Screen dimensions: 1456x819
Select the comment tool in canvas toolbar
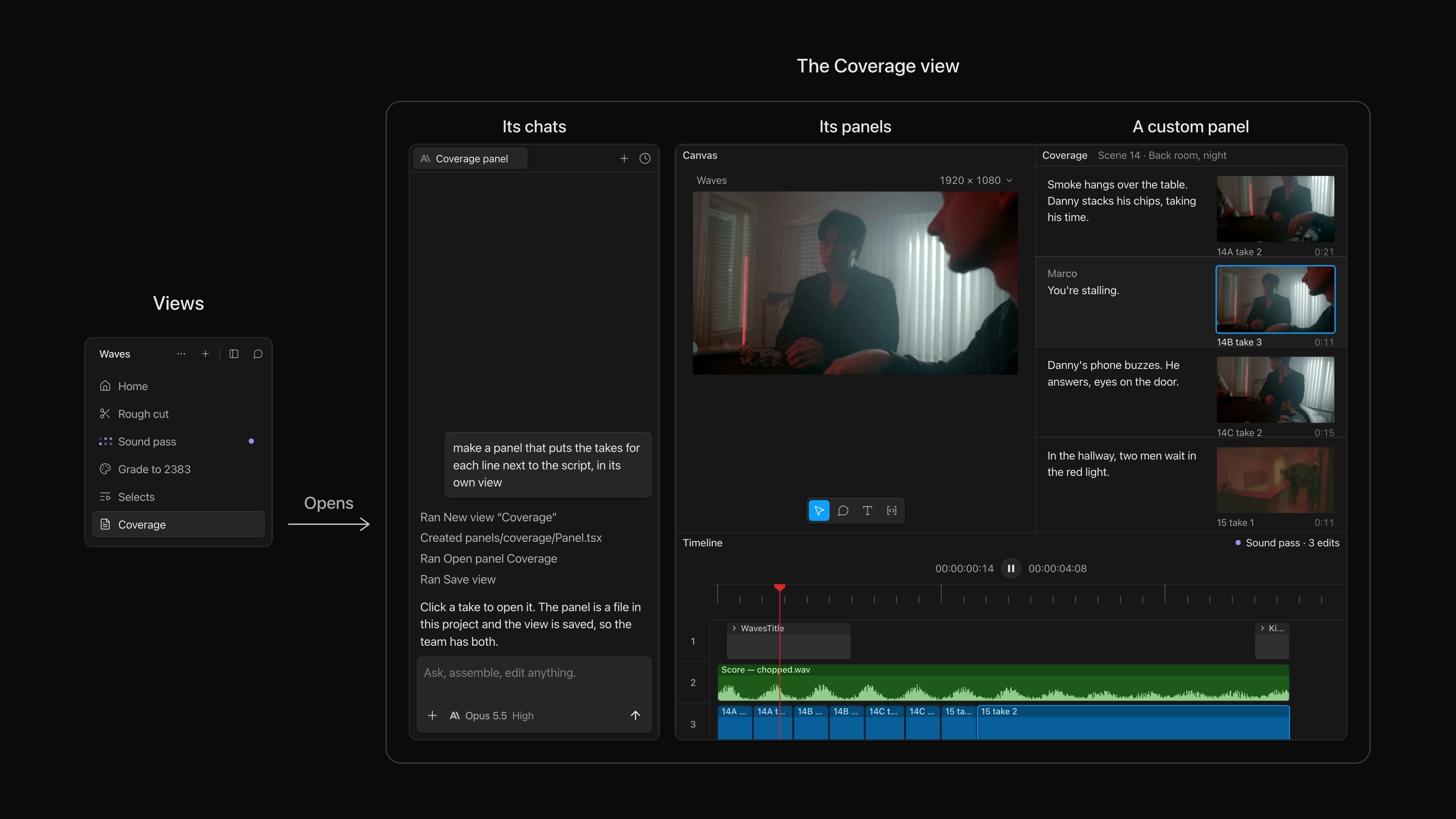(x=843, y=511)
